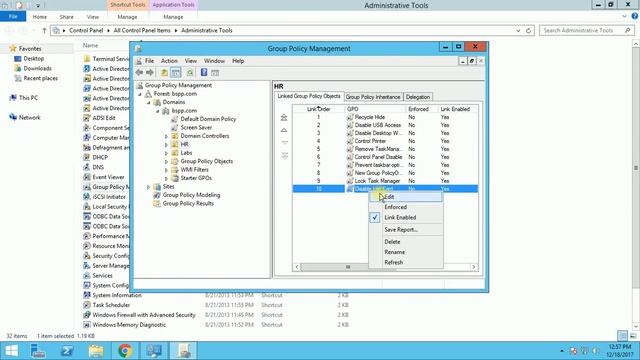This screenshot has height=360, width=640.
Task: Click the Back arrow in Group Policy Management toolbar
Action: point(140,73)
